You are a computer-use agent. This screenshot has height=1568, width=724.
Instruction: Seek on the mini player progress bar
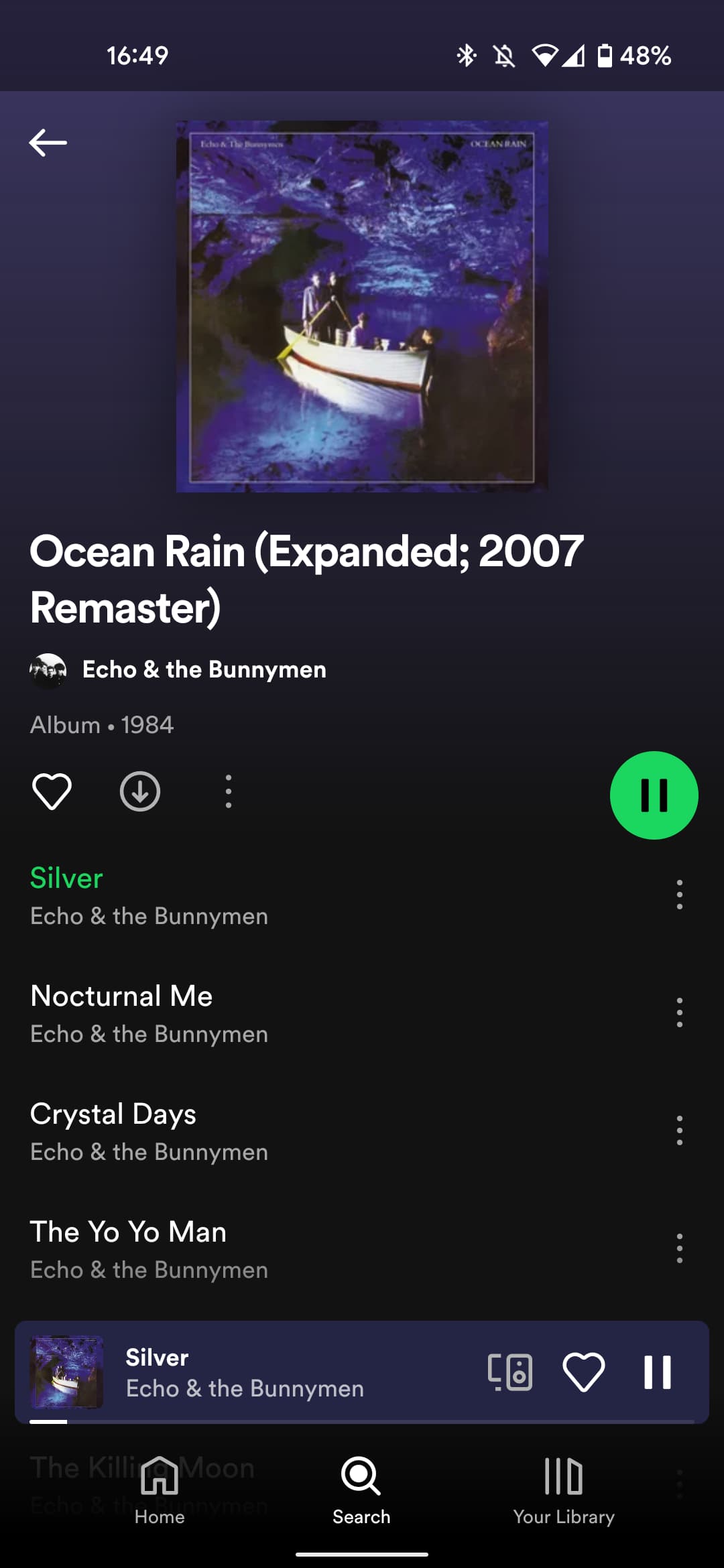362,1421
